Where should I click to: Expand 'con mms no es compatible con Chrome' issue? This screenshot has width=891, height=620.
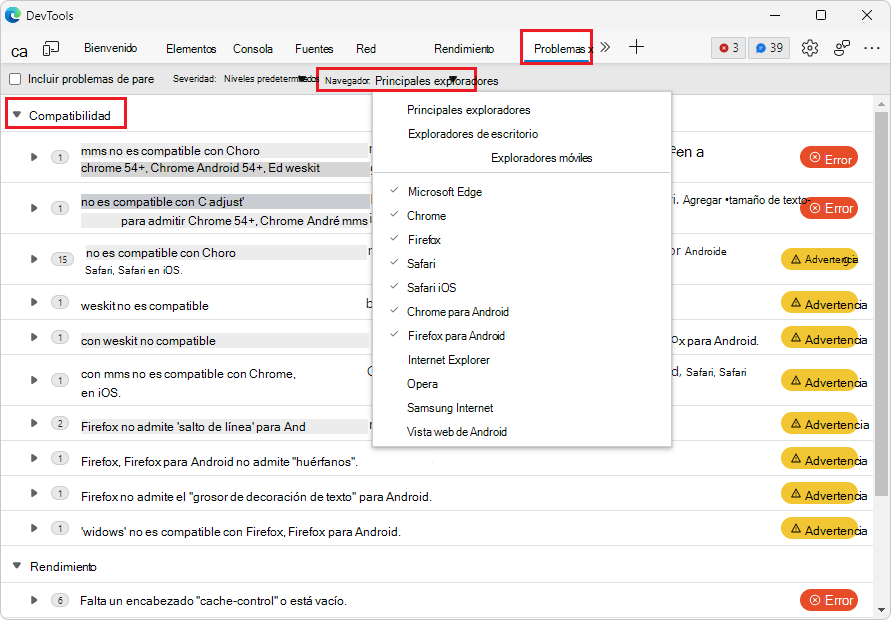pyautogui.click(x=34, y=380)
